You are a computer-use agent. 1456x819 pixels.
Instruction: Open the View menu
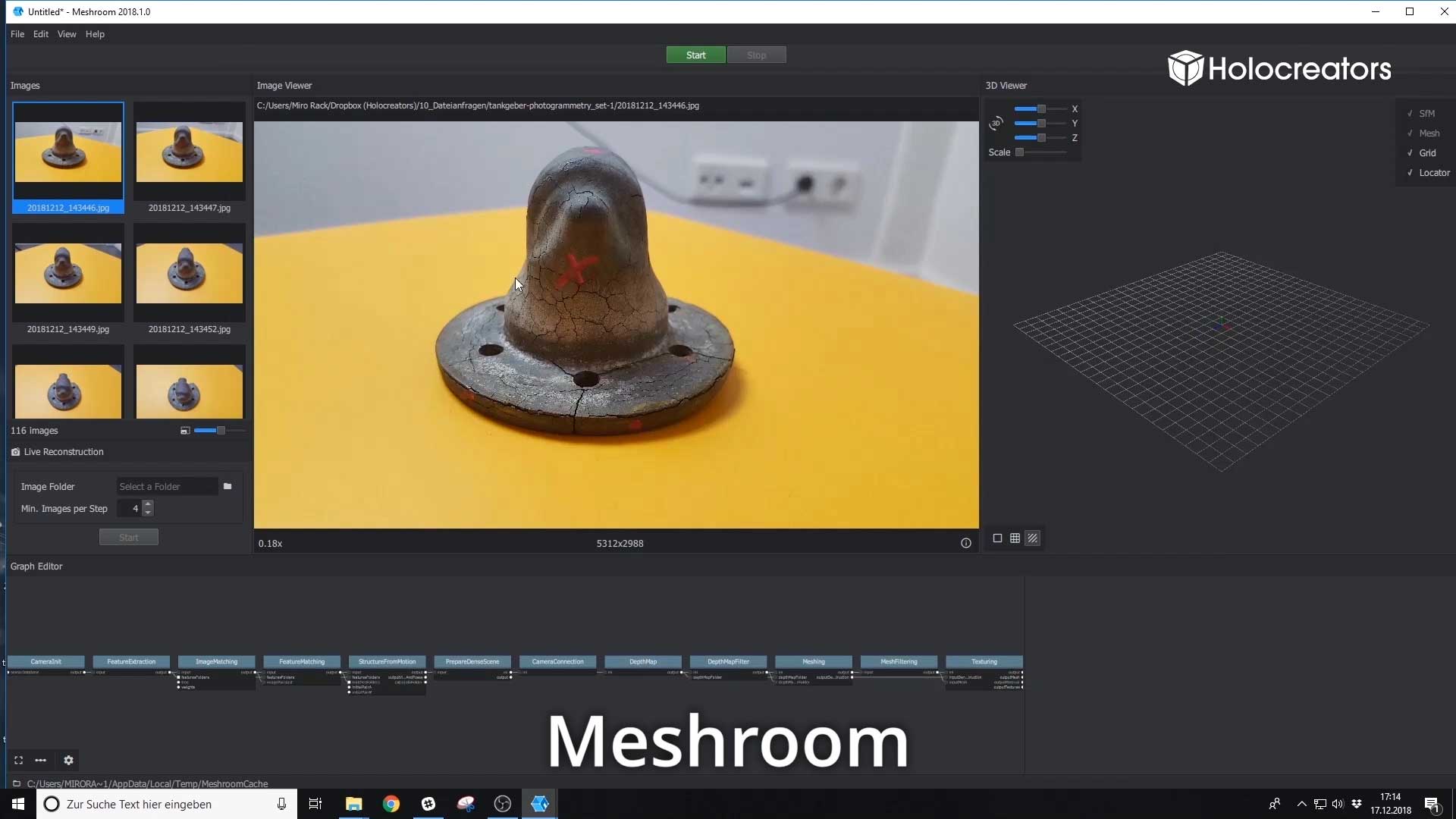67,34
